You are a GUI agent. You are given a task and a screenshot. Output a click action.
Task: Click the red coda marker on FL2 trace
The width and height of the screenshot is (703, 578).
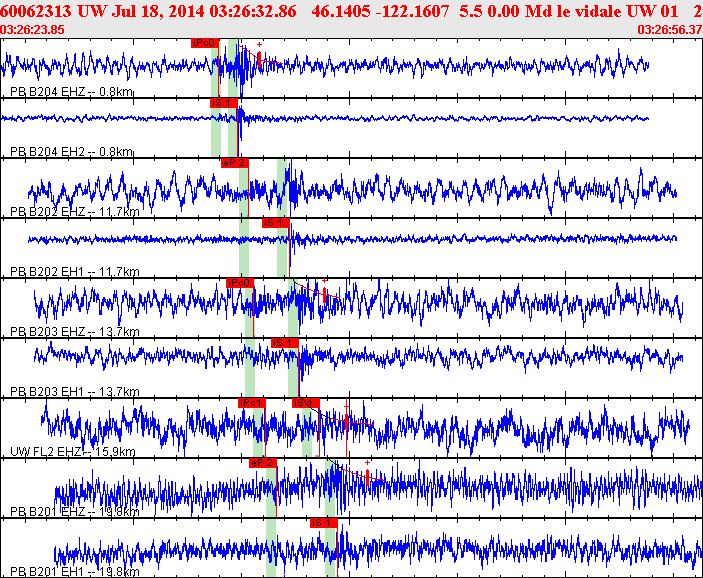(346, 420)
